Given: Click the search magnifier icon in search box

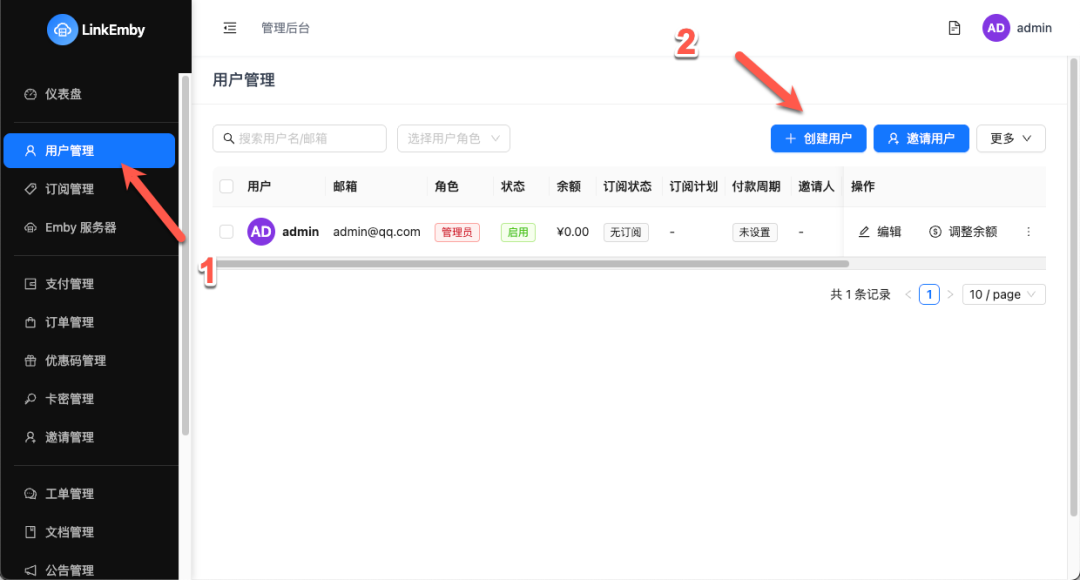Looking at the screenshot, I should (229, 138).
